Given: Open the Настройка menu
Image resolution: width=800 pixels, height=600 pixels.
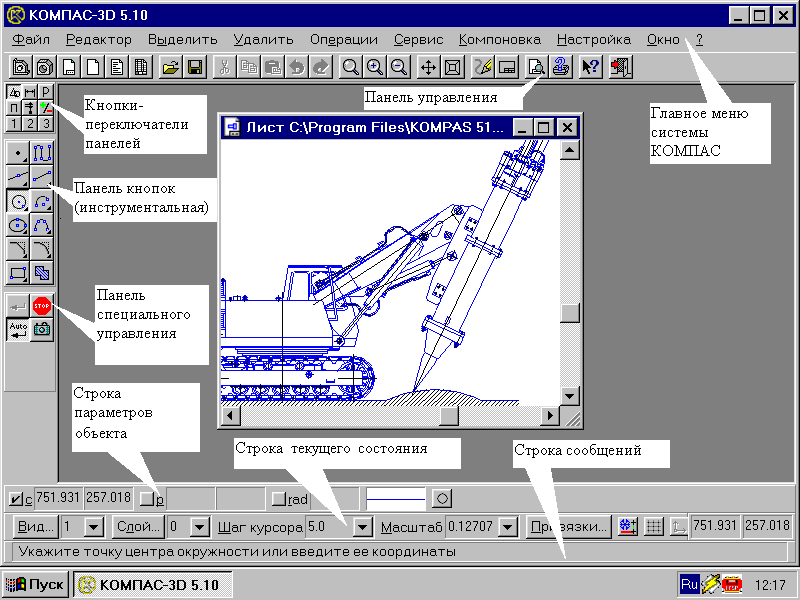Looking at the screenshot, I should click(x=594, y=40).
